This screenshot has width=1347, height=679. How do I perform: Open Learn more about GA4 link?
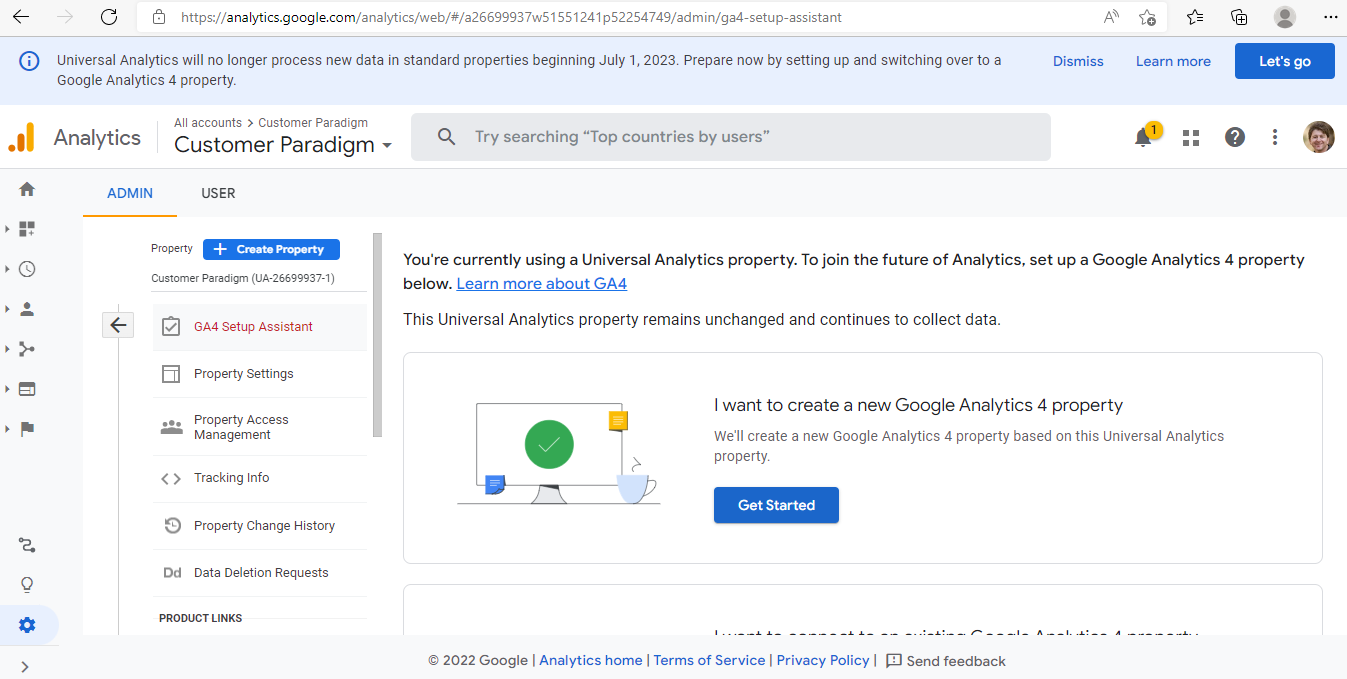[x=541, y=284]
